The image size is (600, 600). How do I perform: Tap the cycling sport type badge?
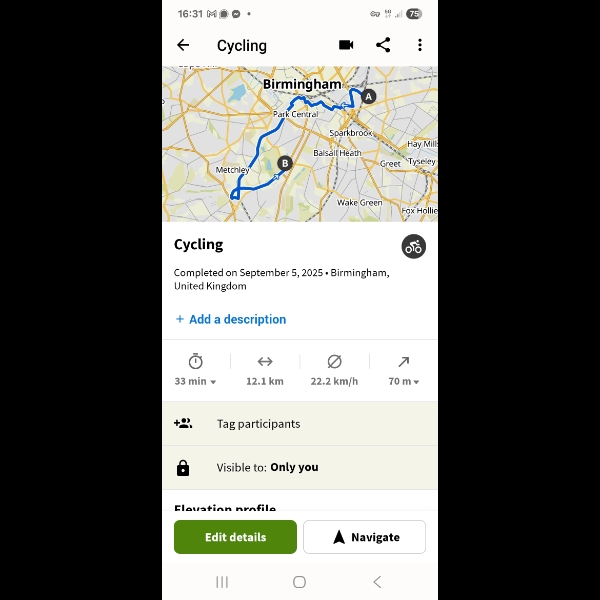[413, 246]
